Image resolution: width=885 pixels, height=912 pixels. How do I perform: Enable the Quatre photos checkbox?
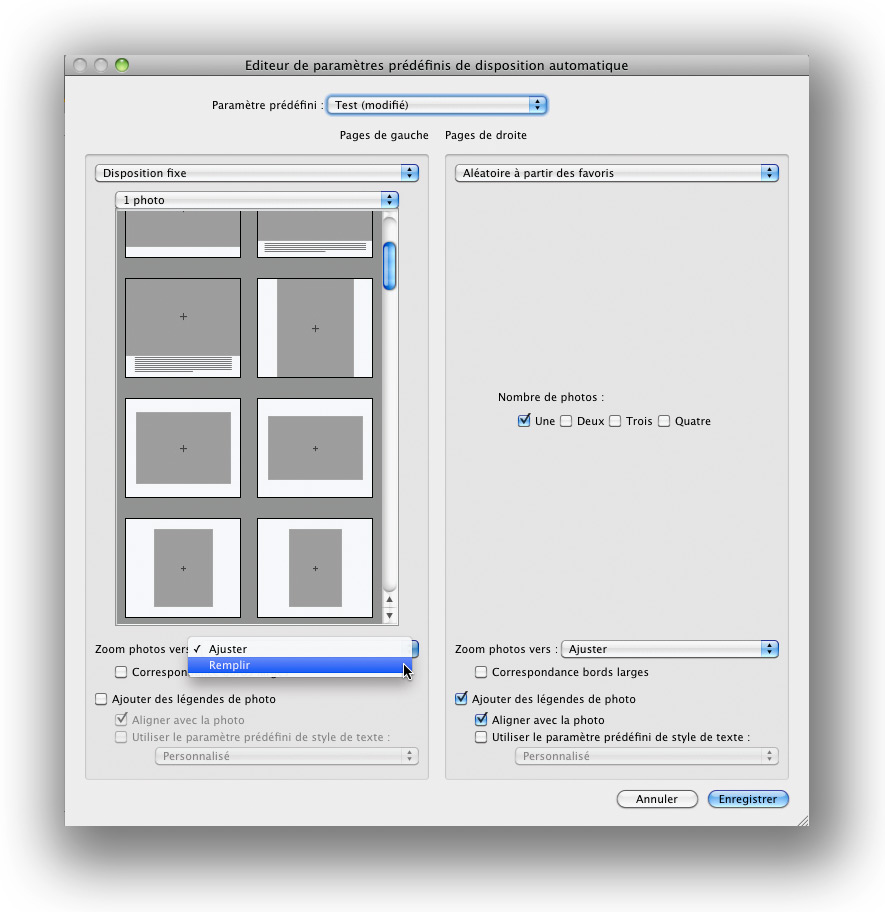coord(663,421)
